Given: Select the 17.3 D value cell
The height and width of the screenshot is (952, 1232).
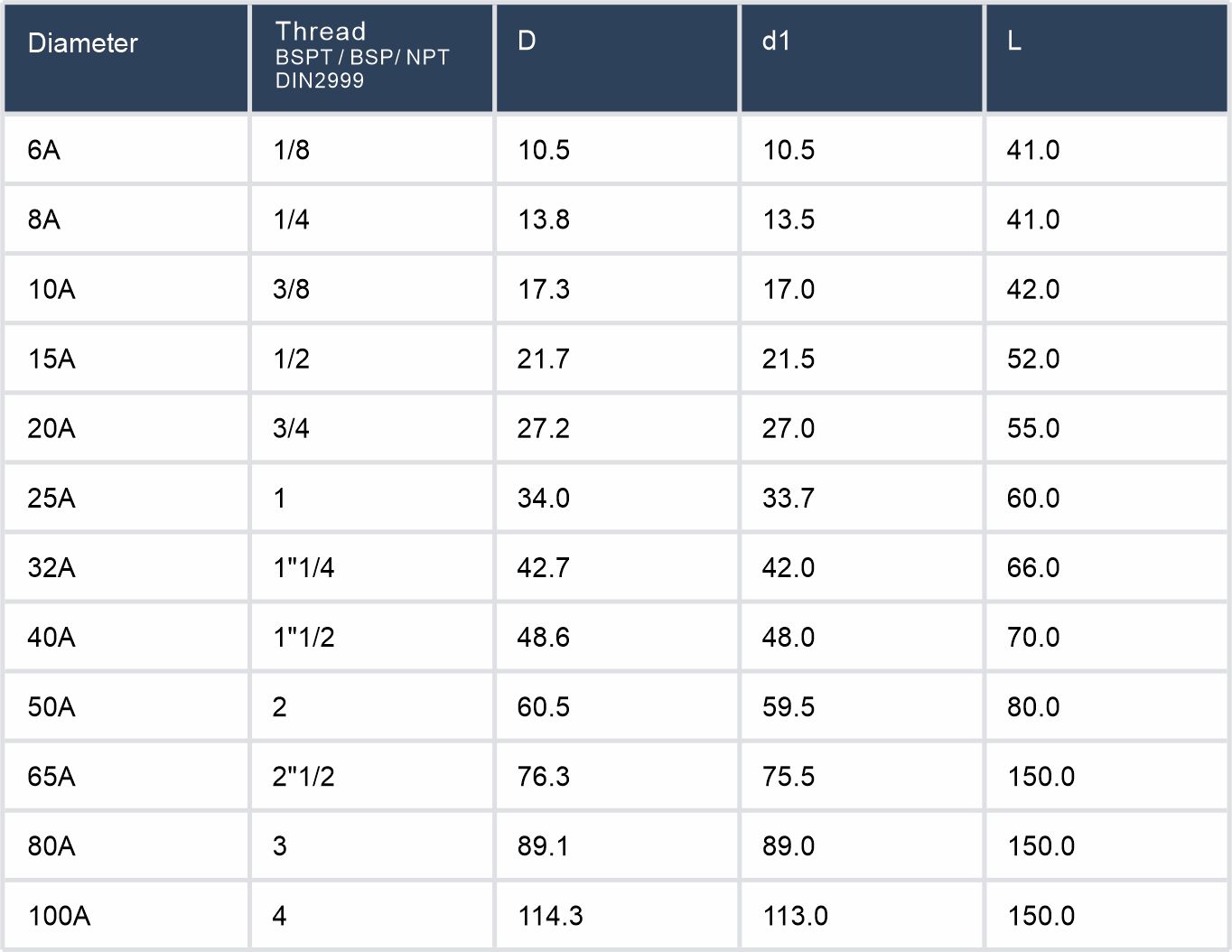Looking at the screenshot, I should [x=544, y=289].
